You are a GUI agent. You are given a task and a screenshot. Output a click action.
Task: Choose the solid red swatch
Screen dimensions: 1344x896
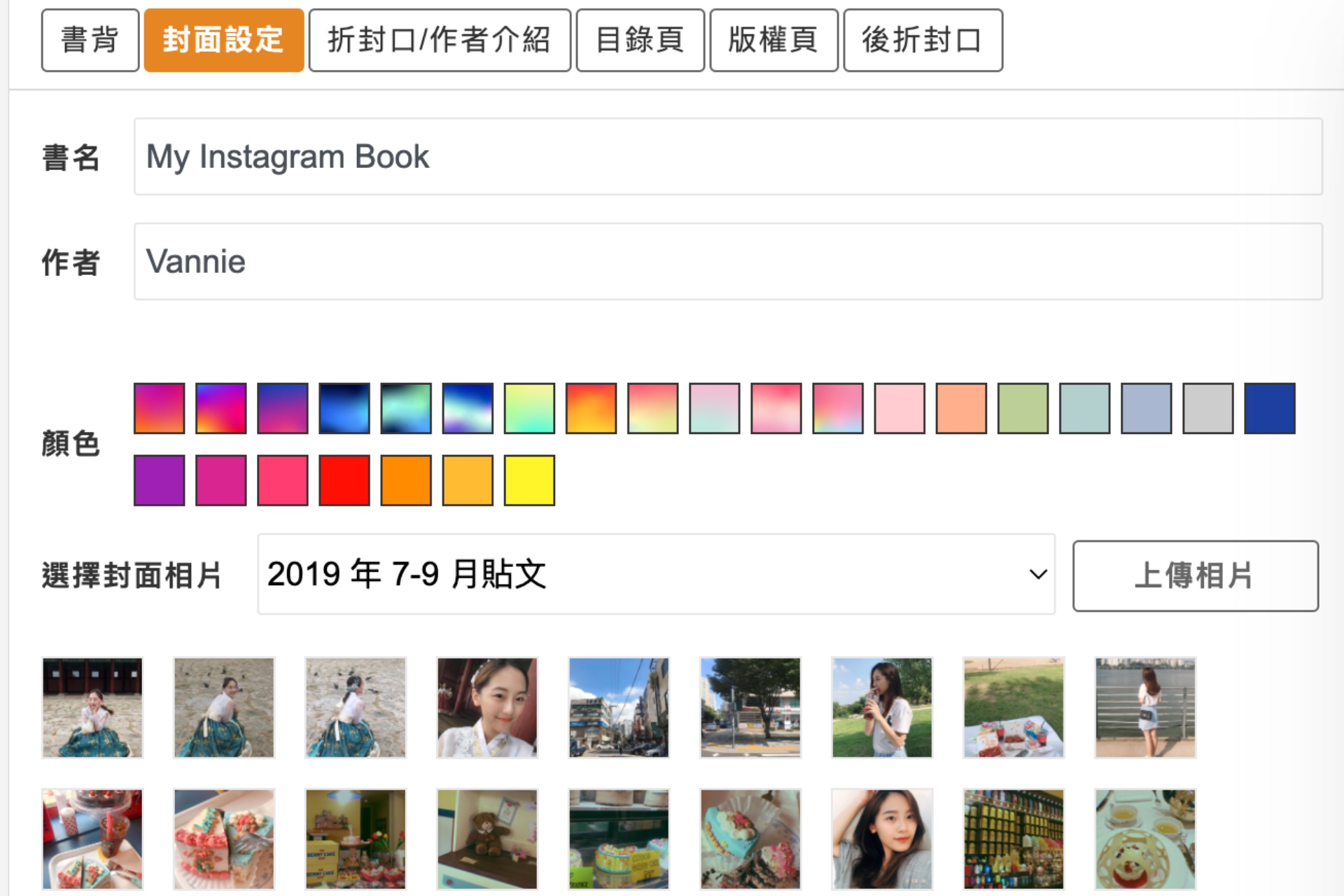[344, 480]
